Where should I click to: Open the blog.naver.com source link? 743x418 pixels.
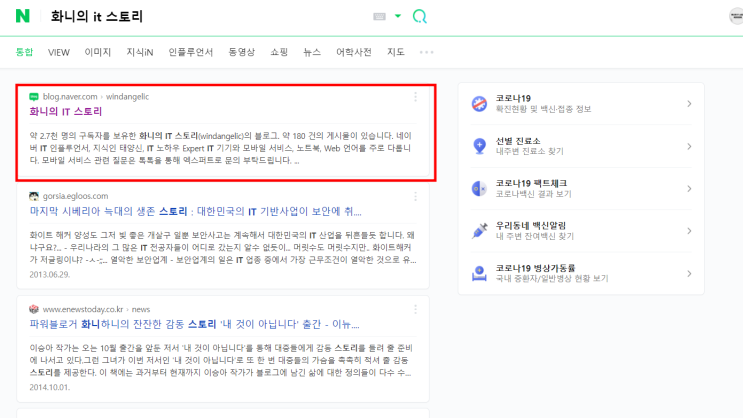[70, 97]
